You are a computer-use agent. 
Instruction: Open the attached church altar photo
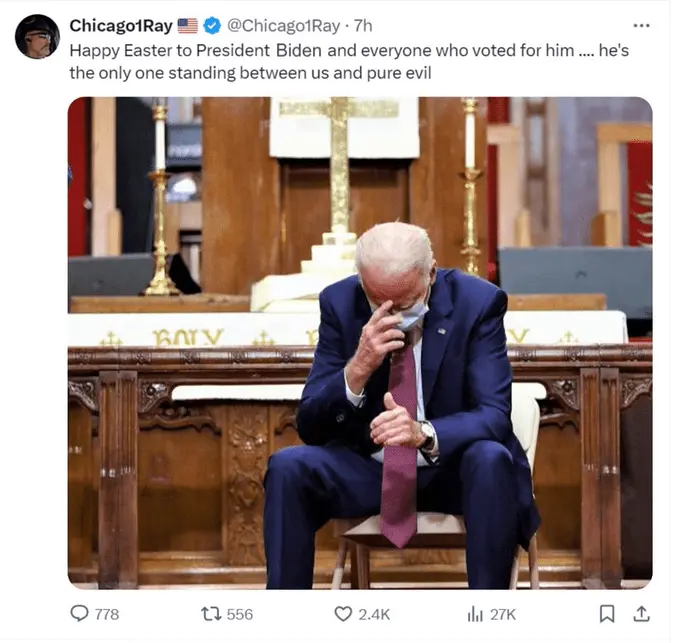tap(360, 343)
